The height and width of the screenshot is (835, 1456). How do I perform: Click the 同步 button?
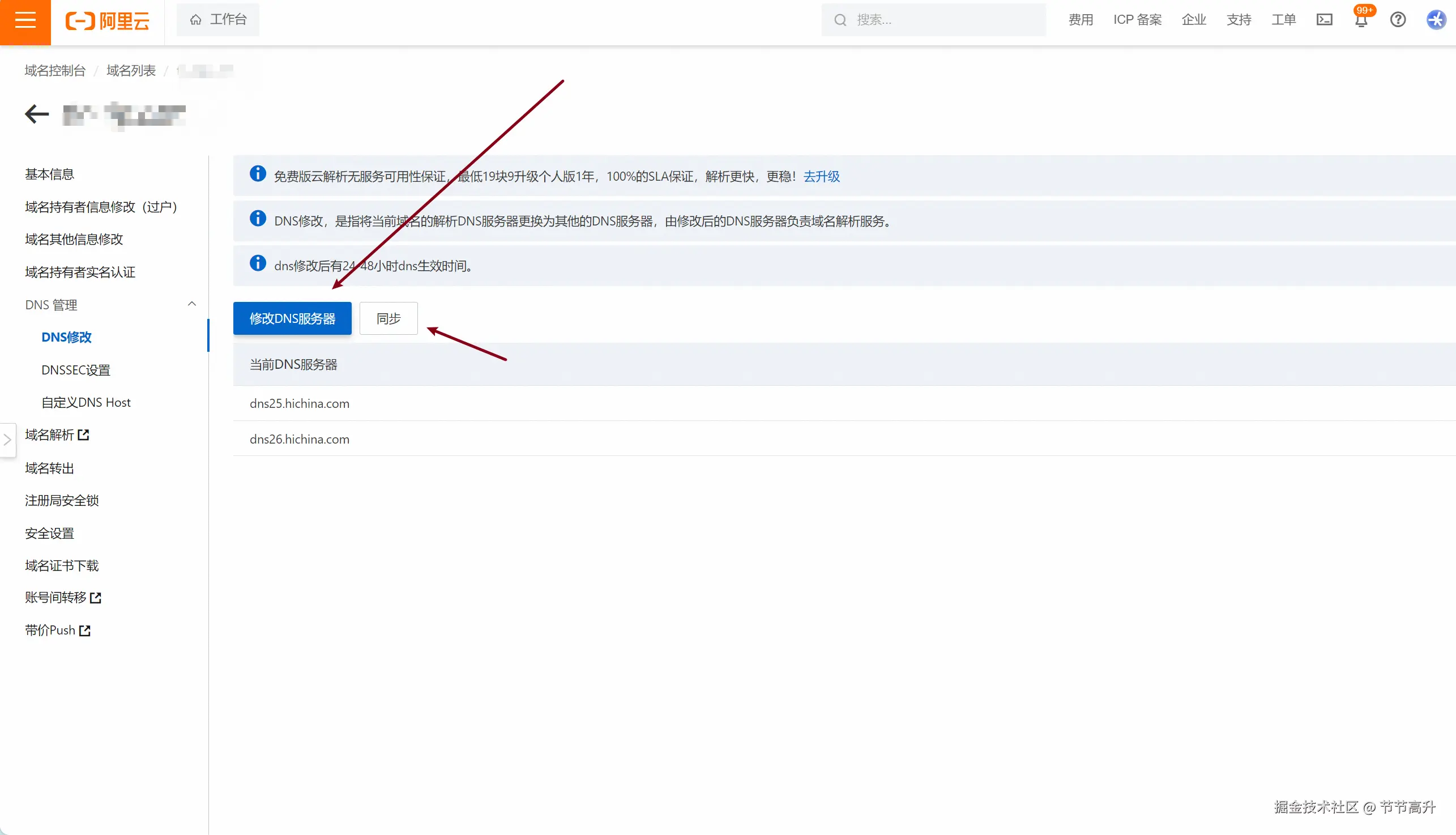[x=388, y=318]
